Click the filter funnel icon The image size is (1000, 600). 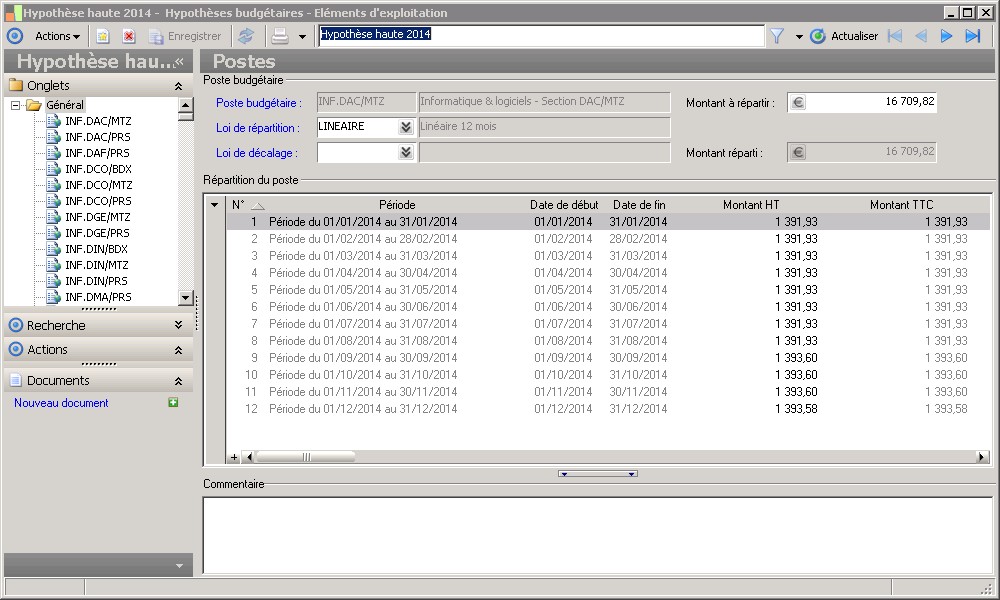[x=776, y=36]
